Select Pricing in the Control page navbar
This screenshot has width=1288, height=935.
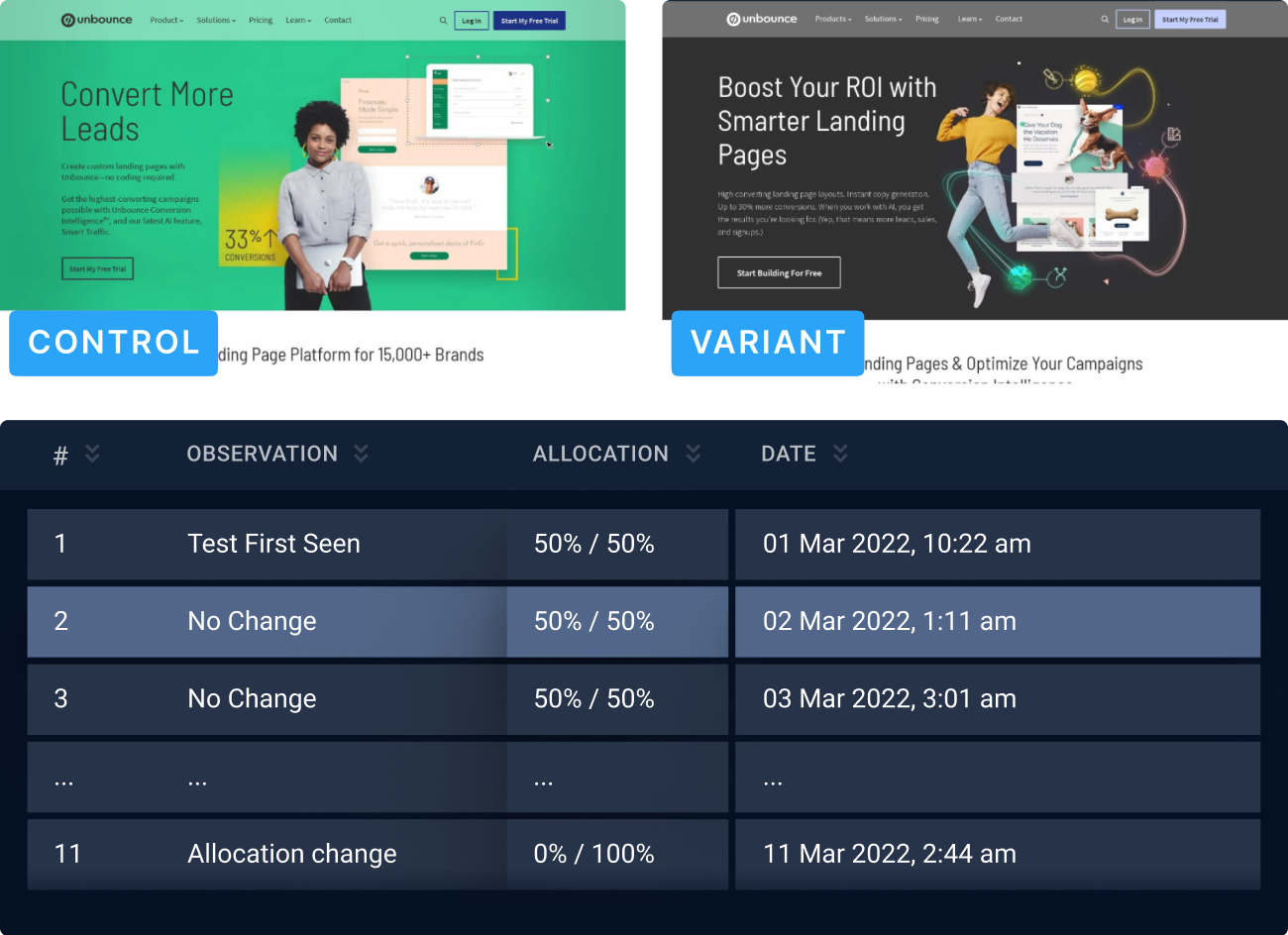(x=260, y=20)
